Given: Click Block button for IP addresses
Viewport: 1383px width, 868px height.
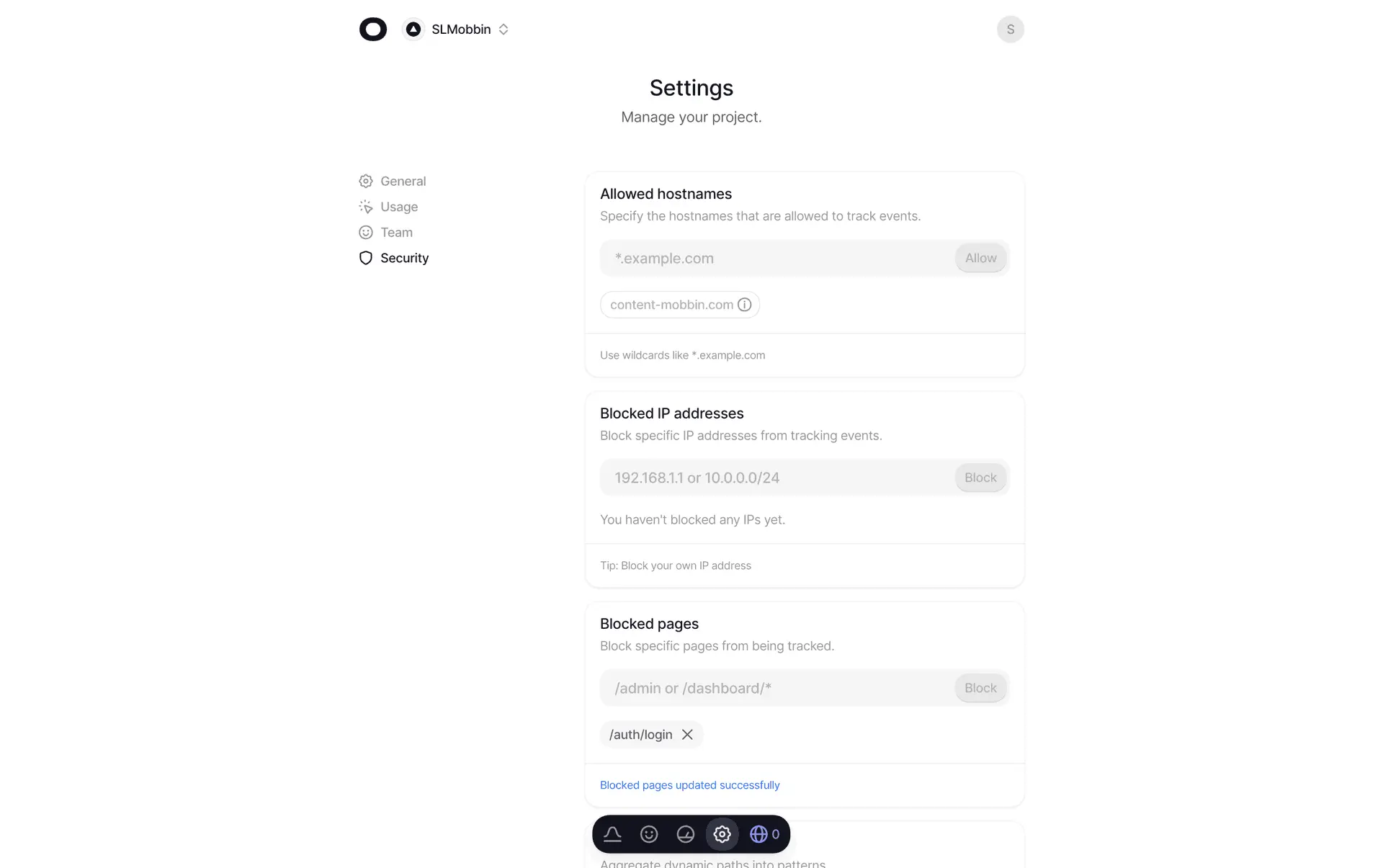Looking at the screenshot, I should point(980,478).
